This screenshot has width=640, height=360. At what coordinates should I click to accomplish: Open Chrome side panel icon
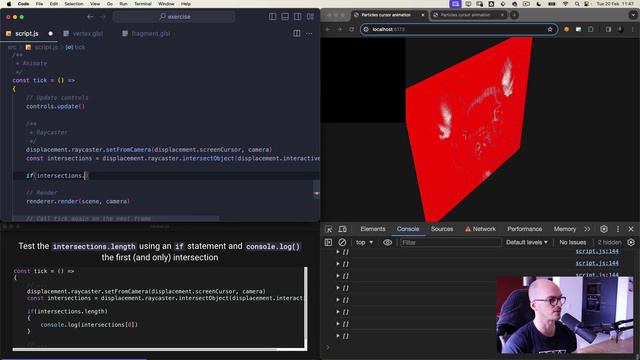coord(608,29)
